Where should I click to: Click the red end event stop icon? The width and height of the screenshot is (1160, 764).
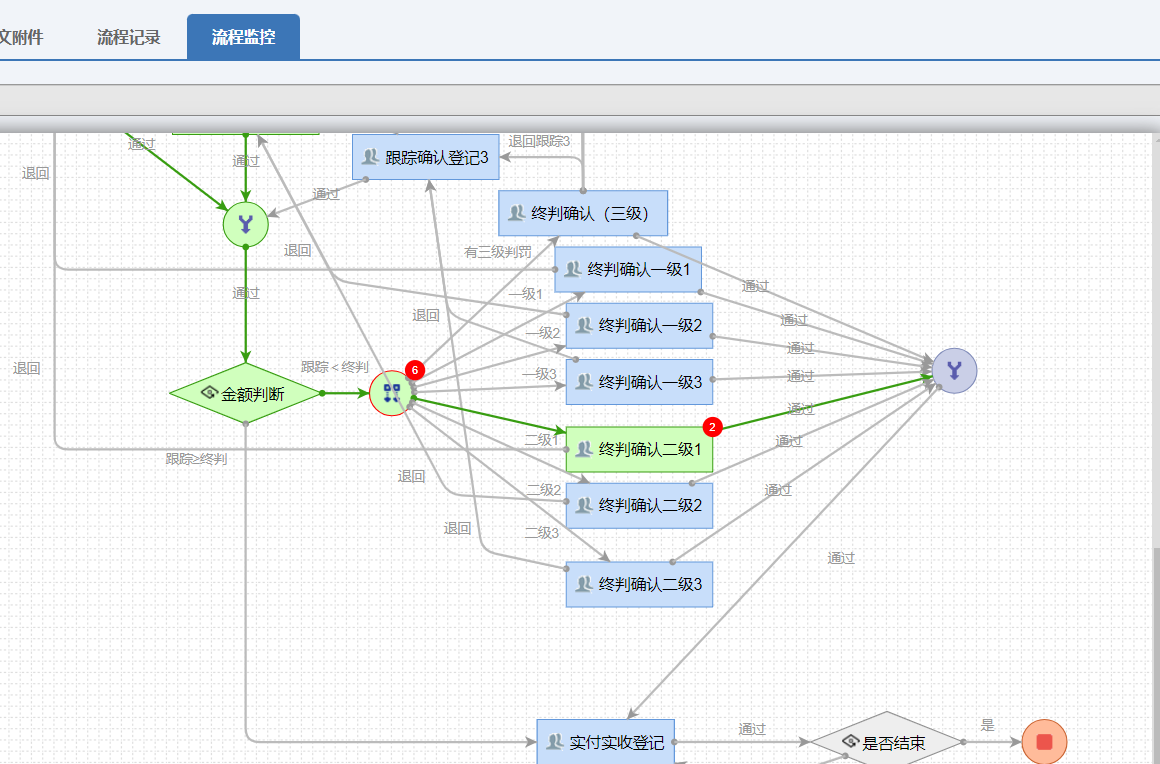pos(1044,742)
